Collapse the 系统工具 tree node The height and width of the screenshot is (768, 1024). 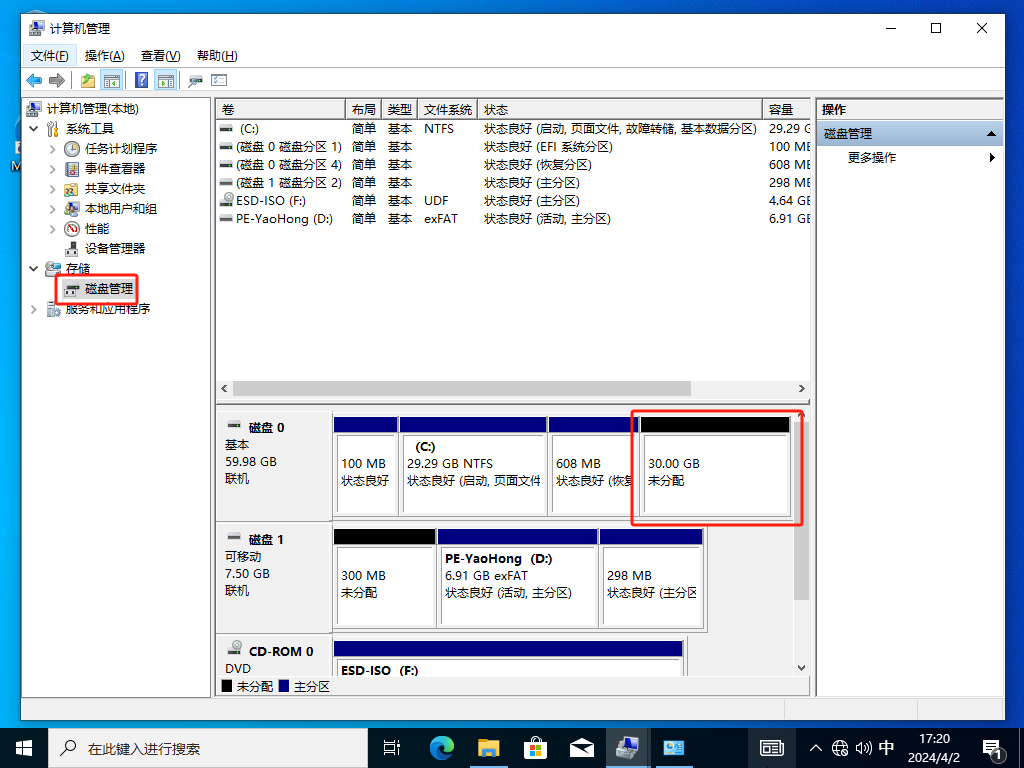point(34,129)
